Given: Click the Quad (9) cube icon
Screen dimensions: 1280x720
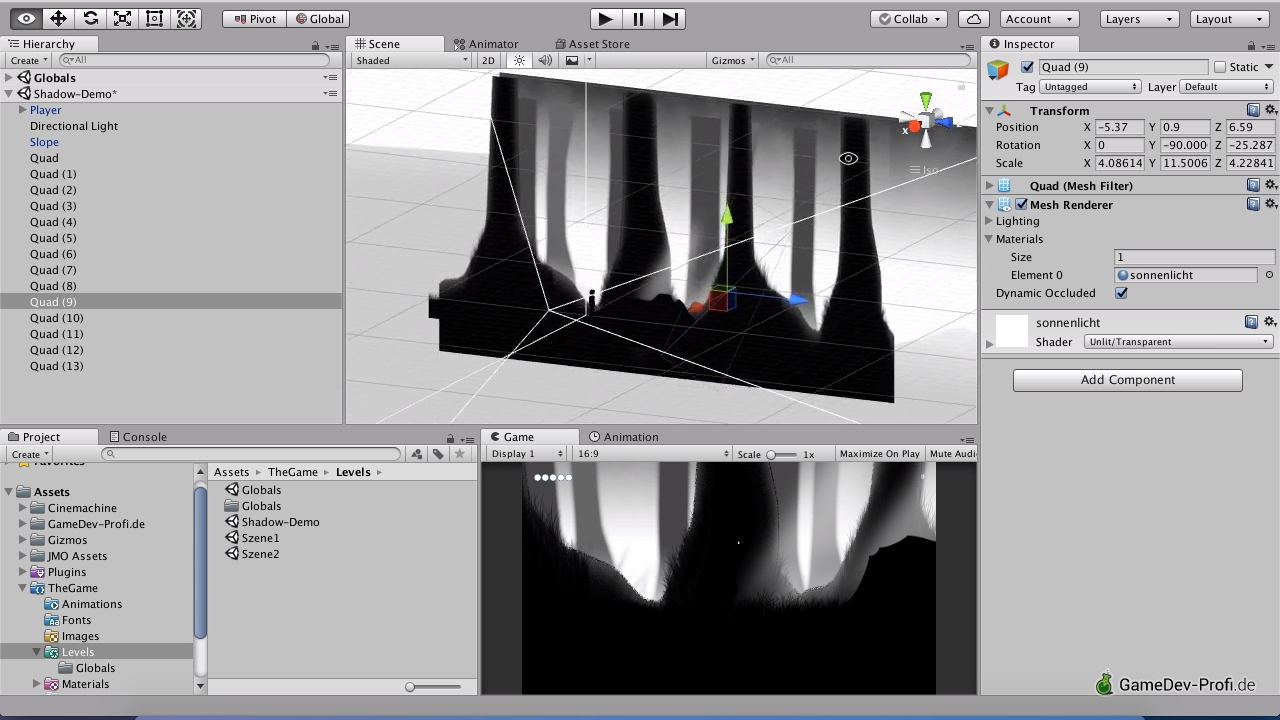Looking at the screenshot, I should (998, 69).
